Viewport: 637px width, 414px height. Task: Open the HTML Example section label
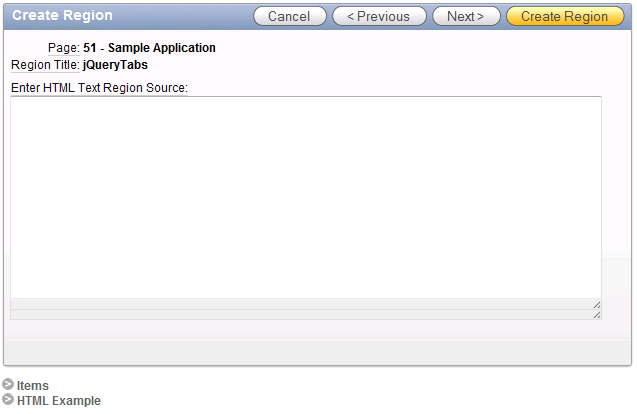[x=59, y=401]
